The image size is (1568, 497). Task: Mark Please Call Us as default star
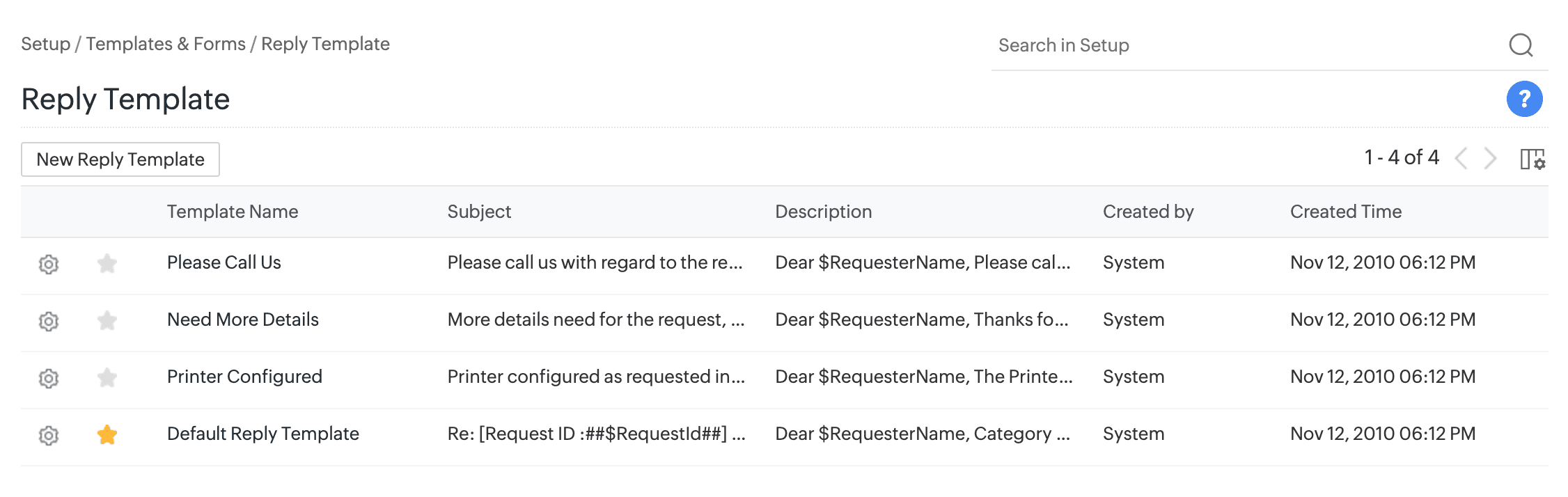[x=107, y=263]
